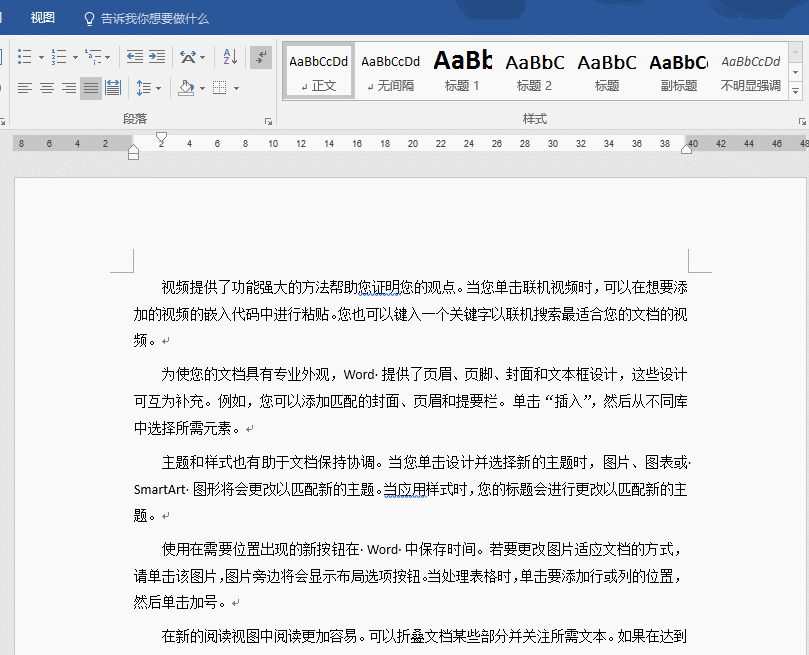Viewport: 809px width, 655px height.
Task: Click the decrease indent icon
Action: tap(134, 57)
